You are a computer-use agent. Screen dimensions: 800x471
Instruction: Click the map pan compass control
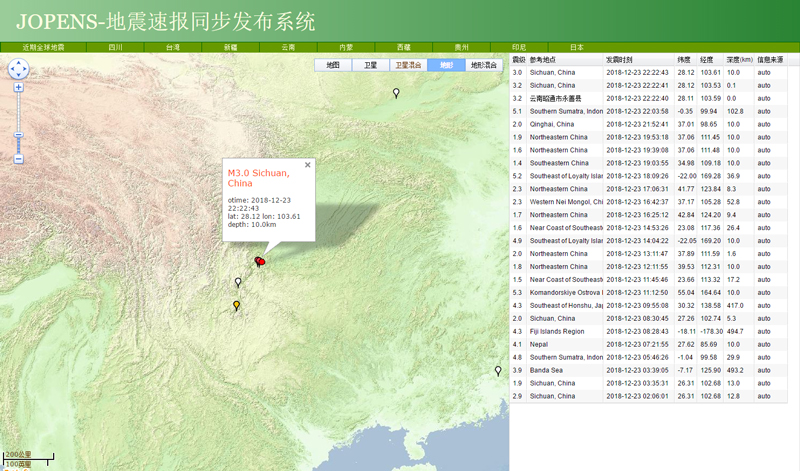click(x=19, y=68)
